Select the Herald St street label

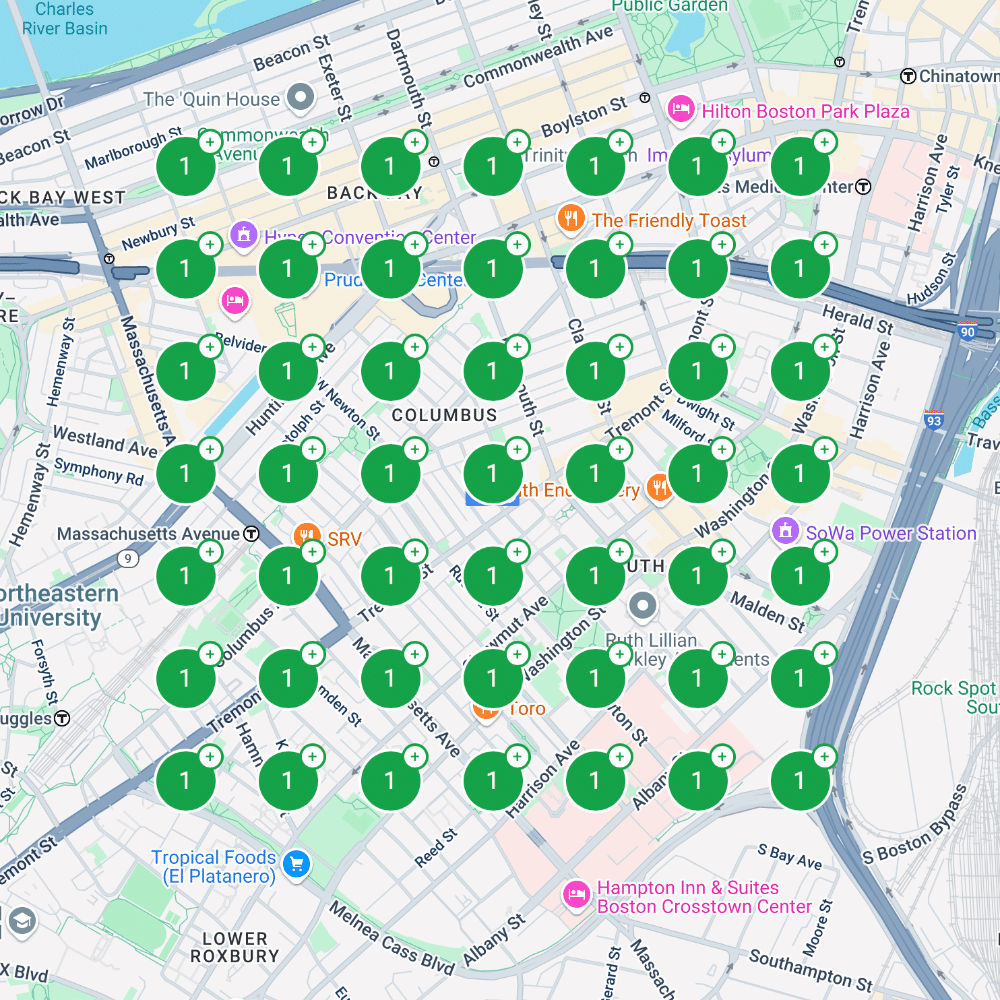tap(858, 320)
